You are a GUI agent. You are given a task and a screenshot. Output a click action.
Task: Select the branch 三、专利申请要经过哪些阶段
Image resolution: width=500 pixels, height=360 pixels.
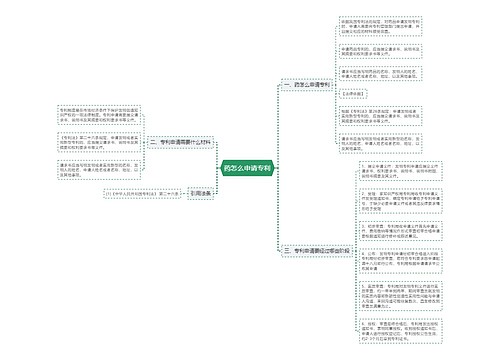pyautogui.click(x=317, y=251)
